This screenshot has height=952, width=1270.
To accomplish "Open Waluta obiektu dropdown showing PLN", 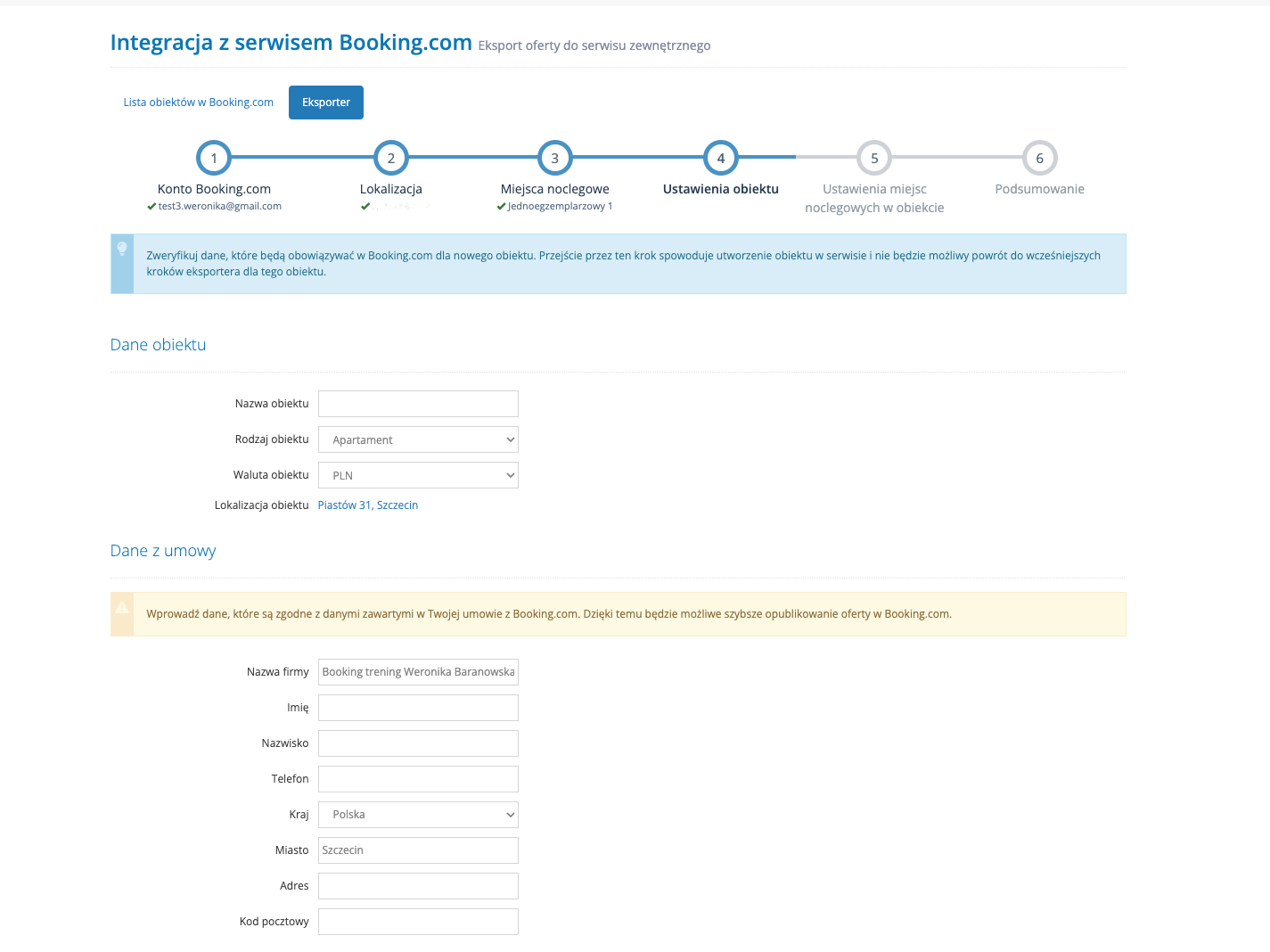I will (x=418, y=475).
